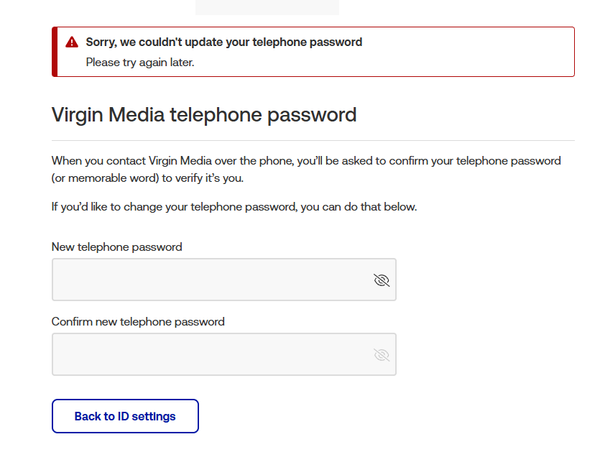The width and height of the screenshot is (600, 465).
Task: Click the "Confirm new telephone password" label
Action: (138, 322)
